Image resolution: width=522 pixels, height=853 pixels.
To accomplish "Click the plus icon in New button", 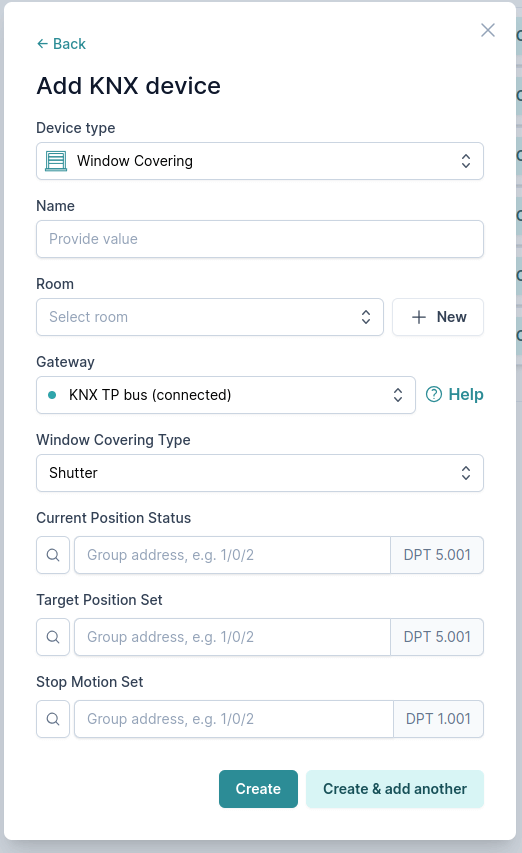I will [419, 317].
